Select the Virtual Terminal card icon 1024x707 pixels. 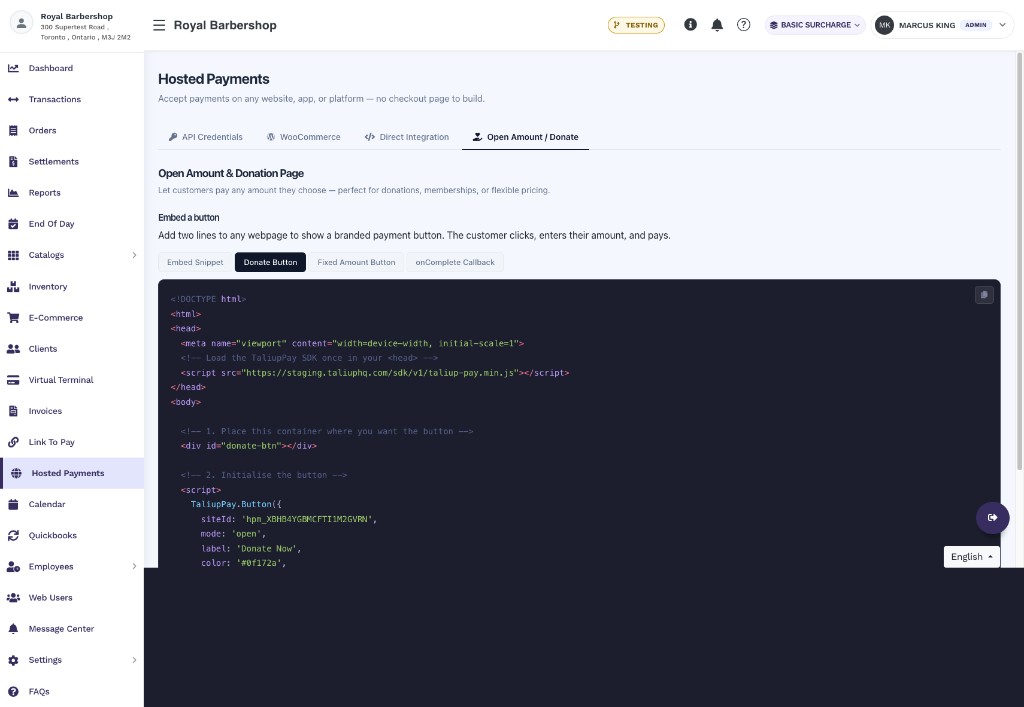pos(13,380)
